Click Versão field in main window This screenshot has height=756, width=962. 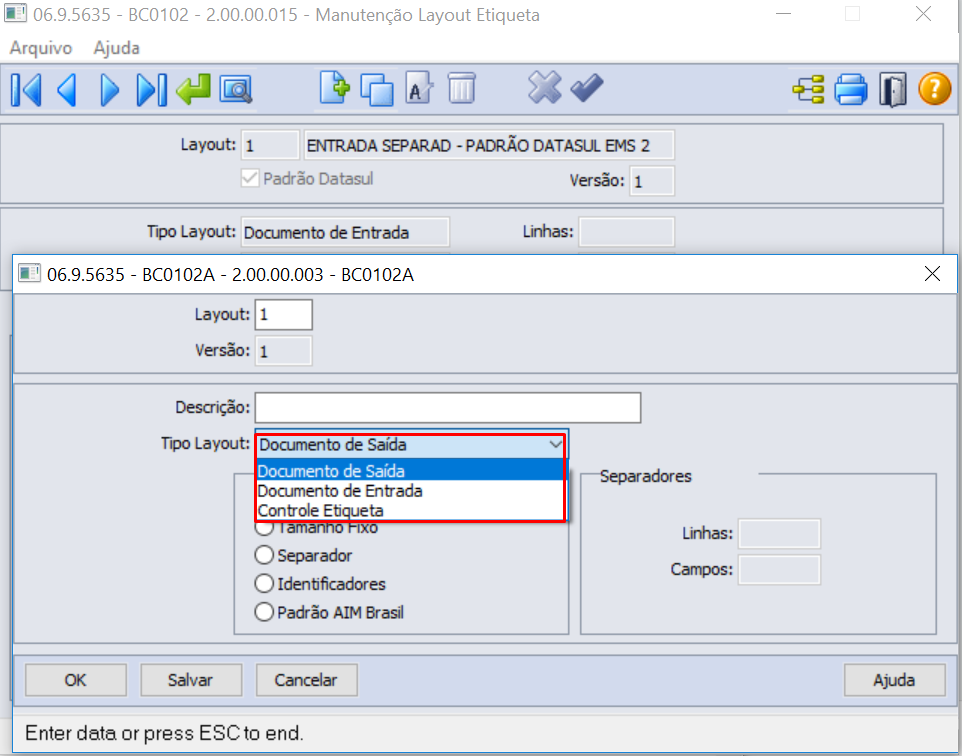tap(652, 181)
